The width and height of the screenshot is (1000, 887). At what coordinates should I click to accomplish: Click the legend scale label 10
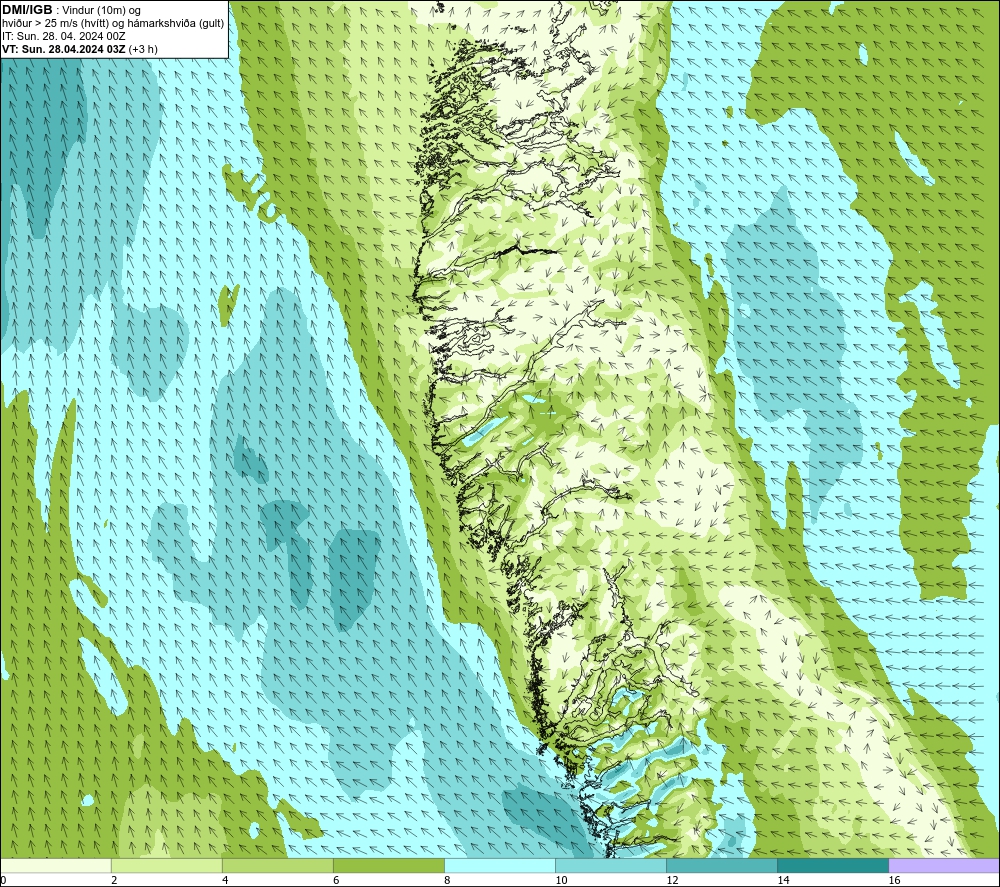tap(561, 881)
